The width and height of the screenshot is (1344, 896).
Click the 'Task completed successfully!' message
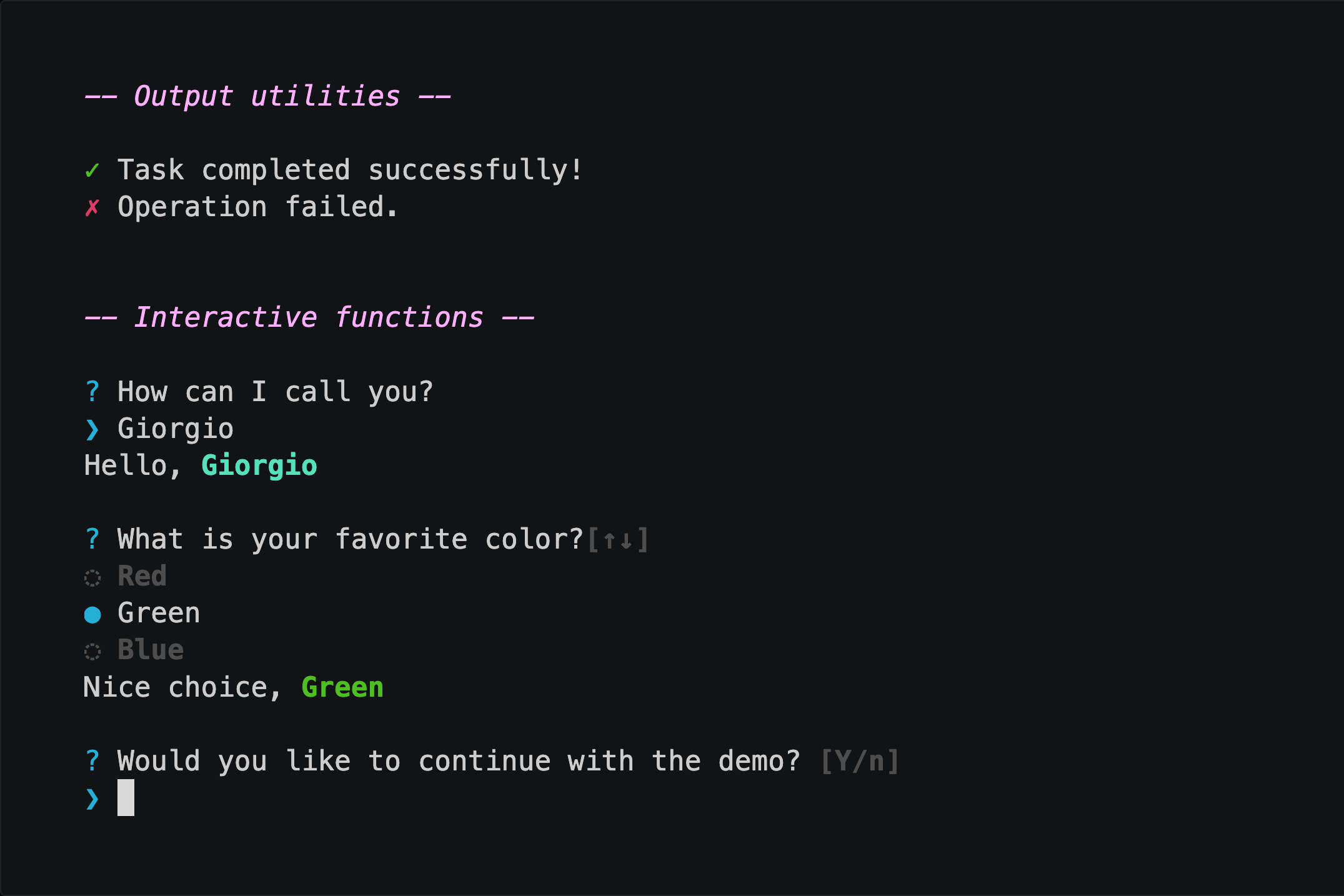point(351,171)
